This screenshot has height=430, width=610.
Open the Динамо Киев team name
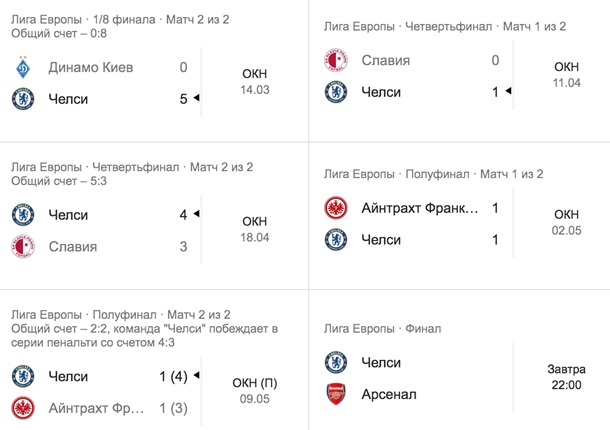tap(91, 68)
